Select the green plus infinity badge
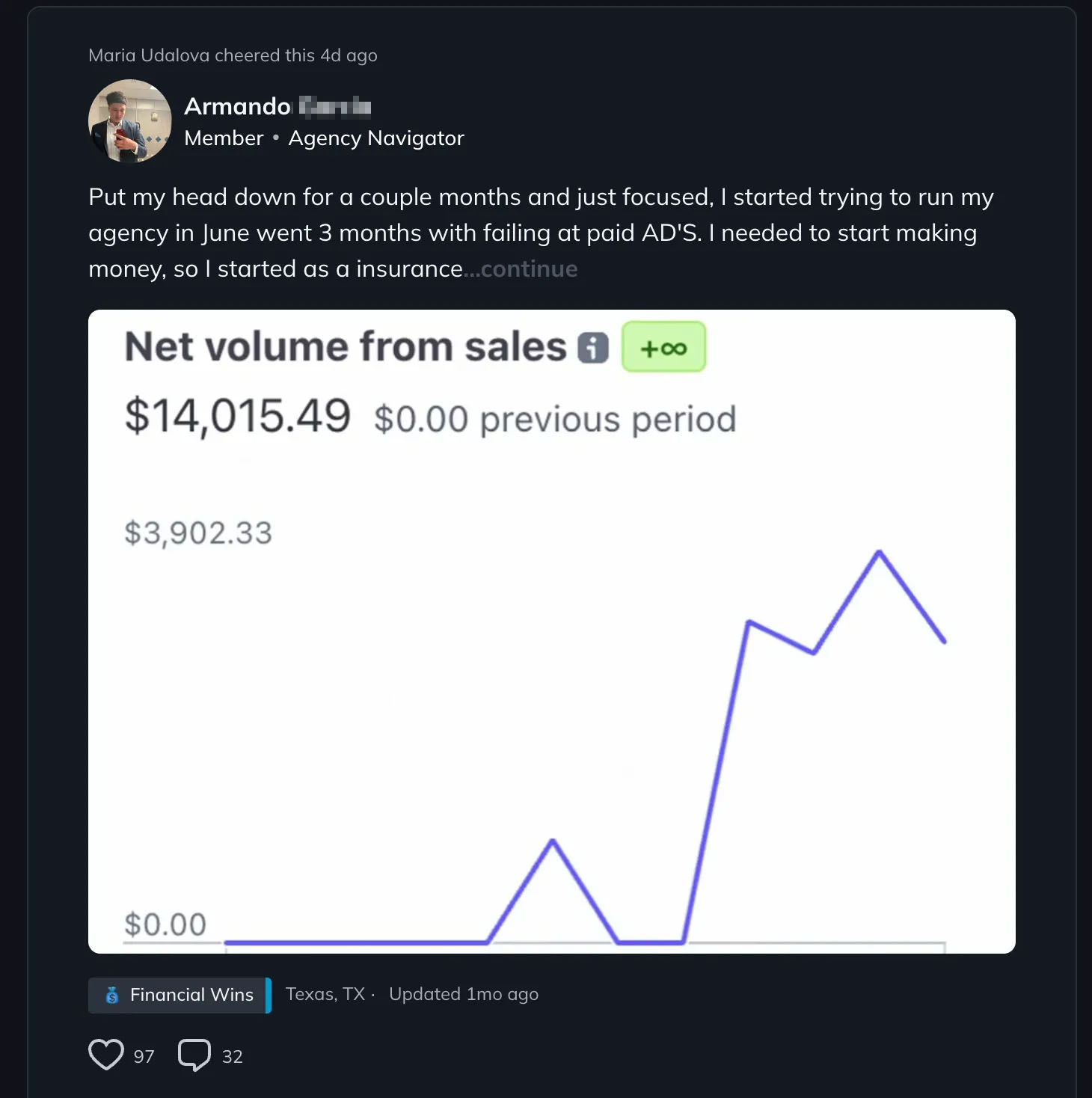Screen dimensions: 1092x1098 (x=663, y=347)
